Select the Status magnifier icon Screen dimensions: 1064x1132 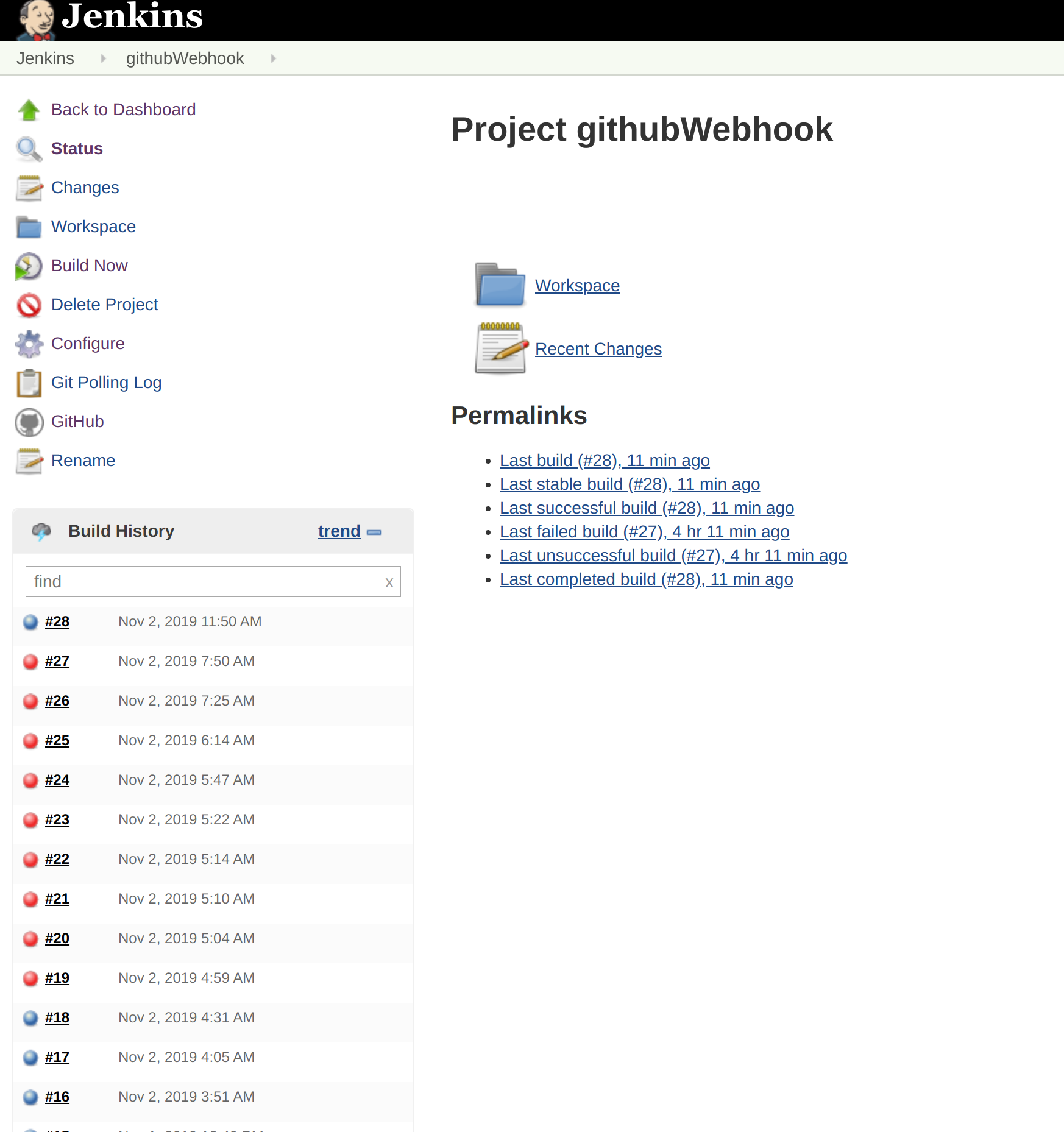tap(28, 149)
